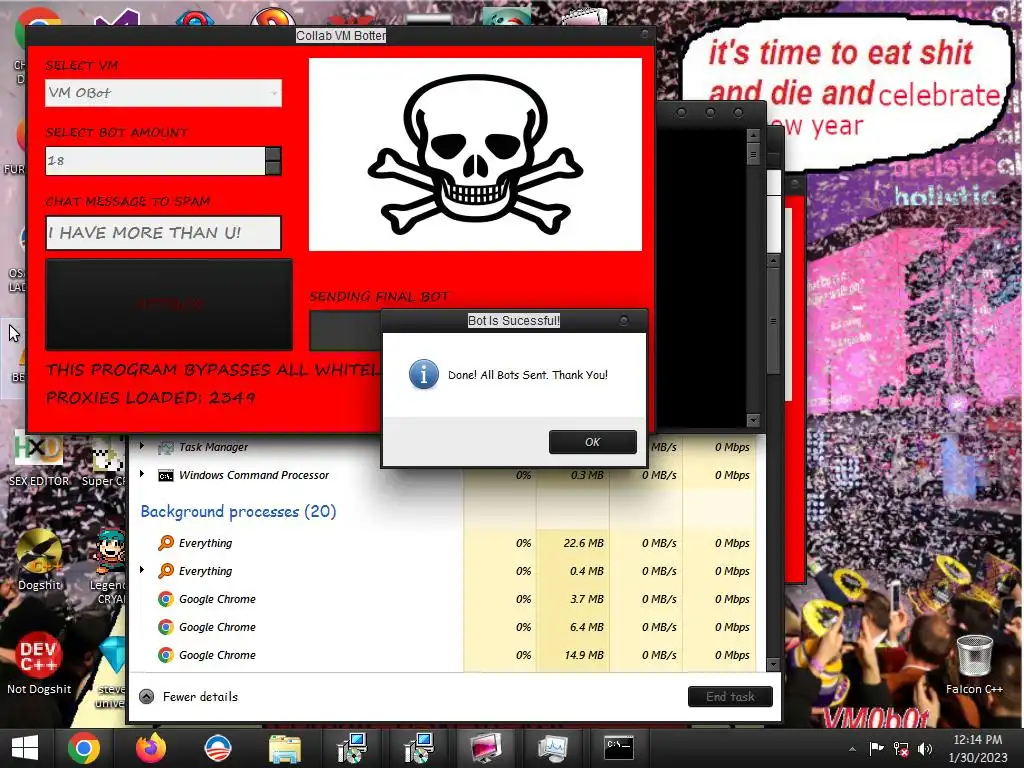Switch to Task Manager via taskbar icon
The image size is (1024, 768).
pyautogui.click(x=552, y=748)
